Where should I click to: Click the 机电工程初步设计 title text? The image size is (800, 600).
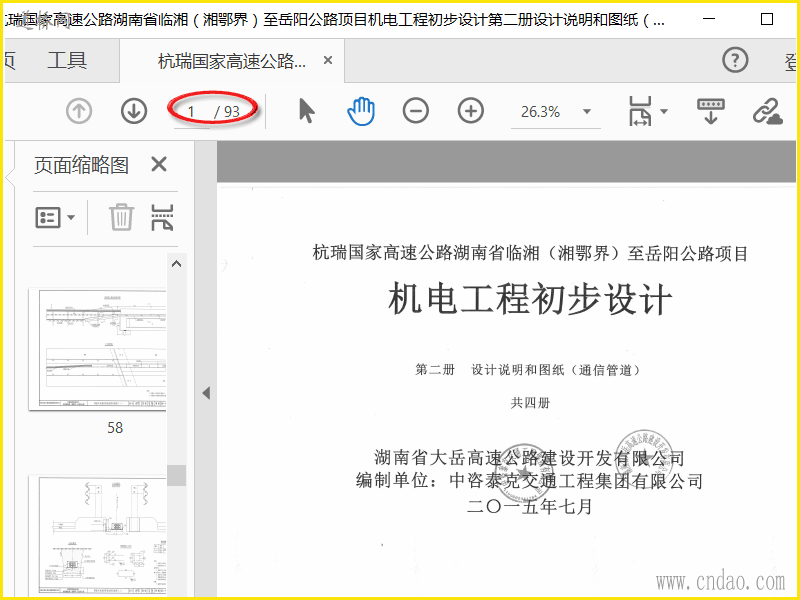(530, 299)
